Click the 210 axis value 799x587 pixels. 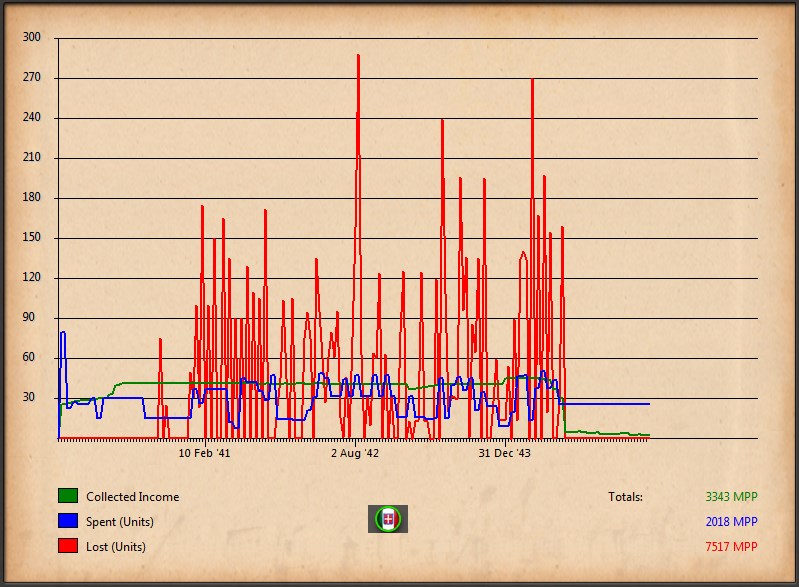point(32,157)
